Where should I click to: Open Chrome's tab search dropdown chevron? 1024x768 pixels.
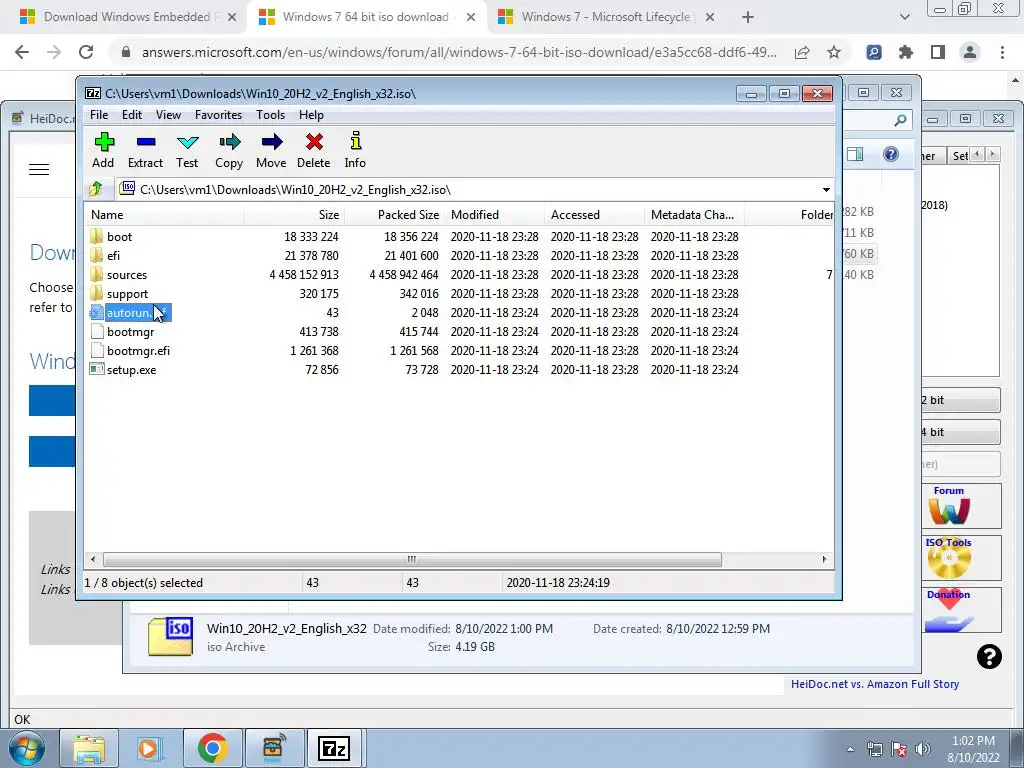click(904, 17)
